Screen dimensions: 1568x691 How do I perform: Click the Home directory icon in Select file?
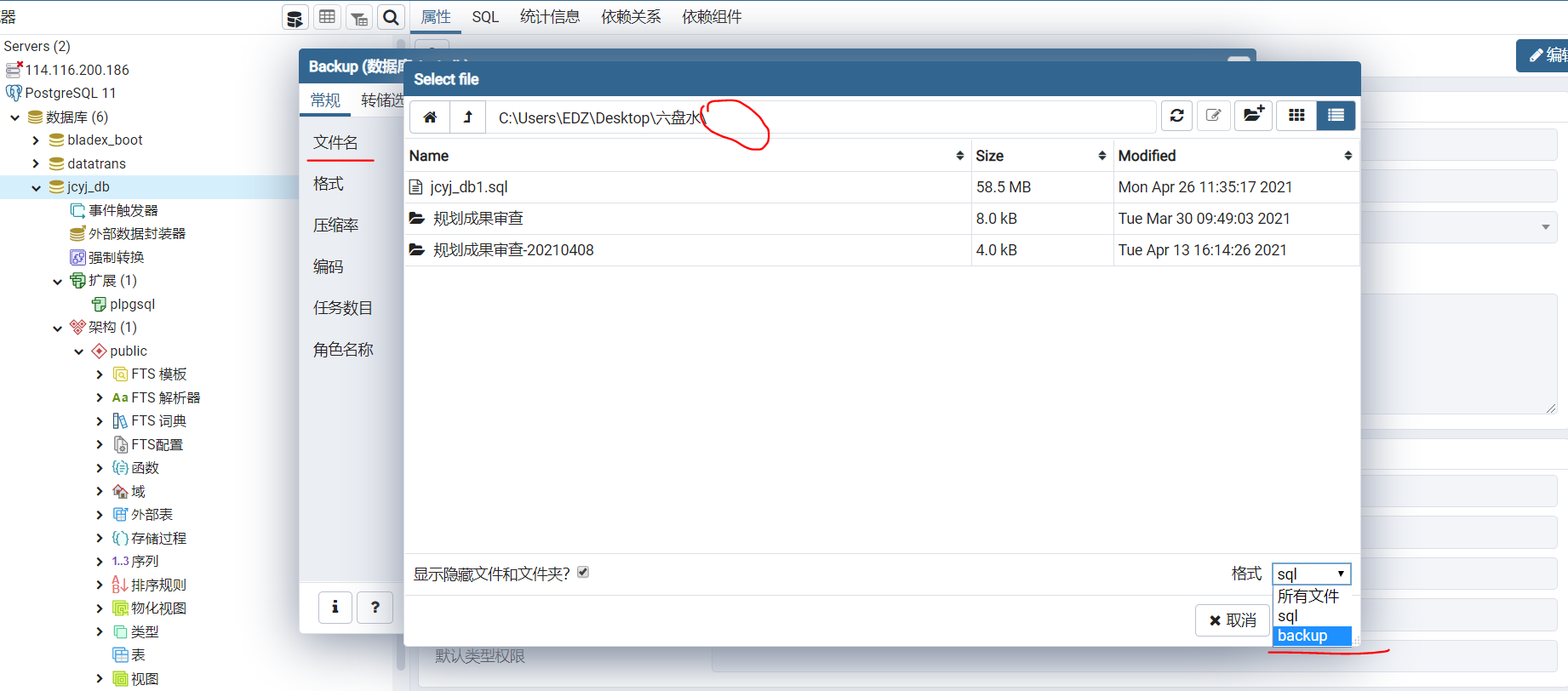coord(430,117)
